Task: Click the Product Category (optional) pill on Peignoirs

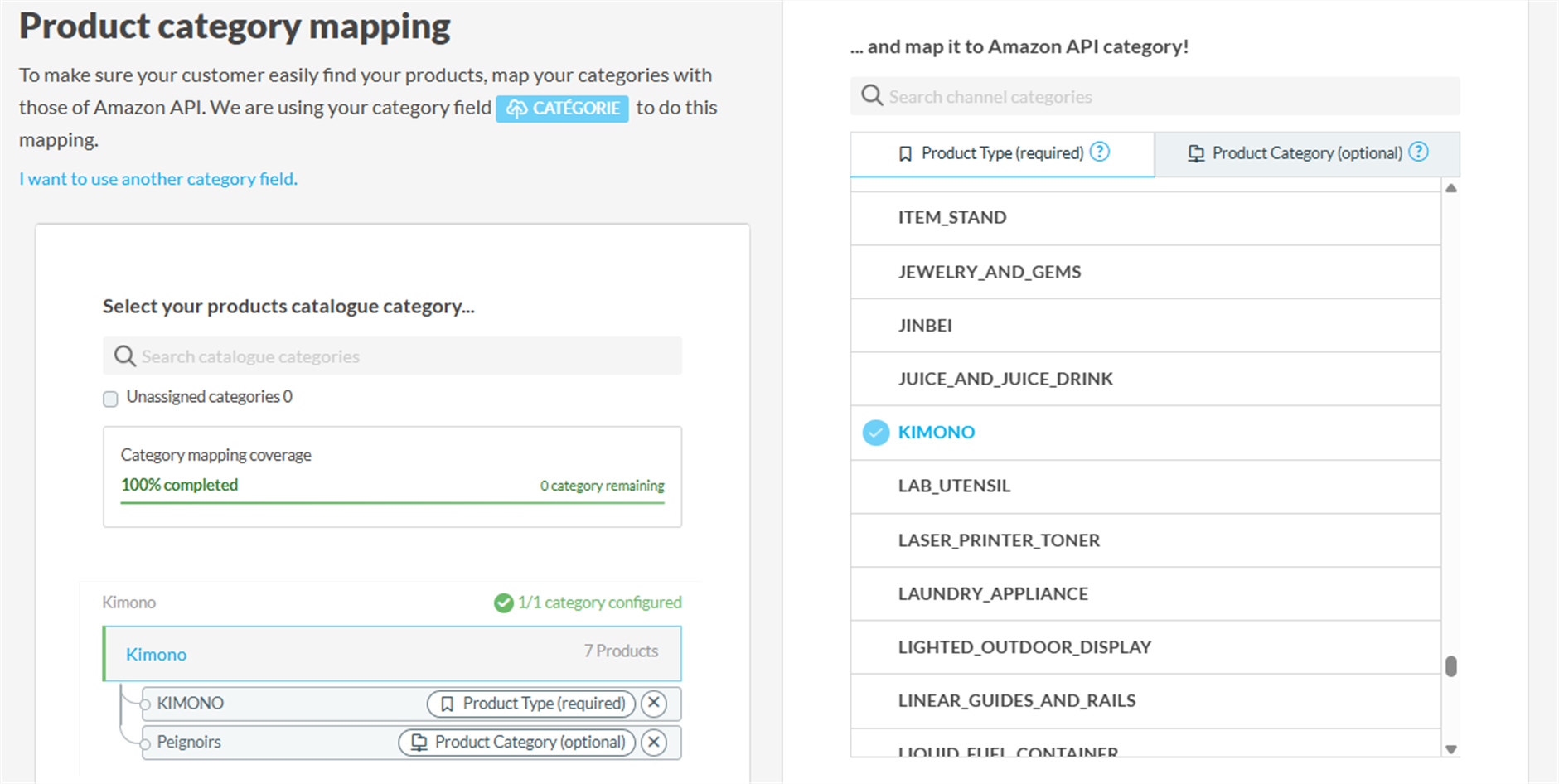Action: 517,742
